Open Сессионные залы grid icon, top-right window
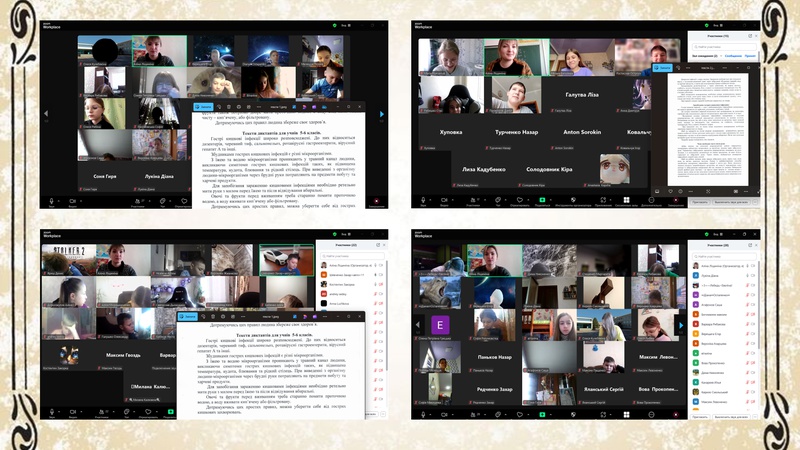 pos(627,200)
